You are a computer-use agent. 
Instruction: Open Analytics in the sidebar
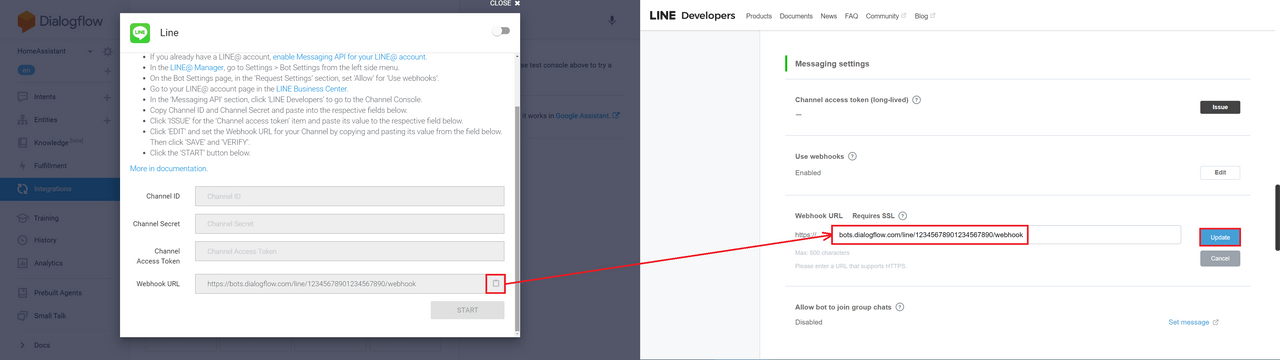coord(48,263)
